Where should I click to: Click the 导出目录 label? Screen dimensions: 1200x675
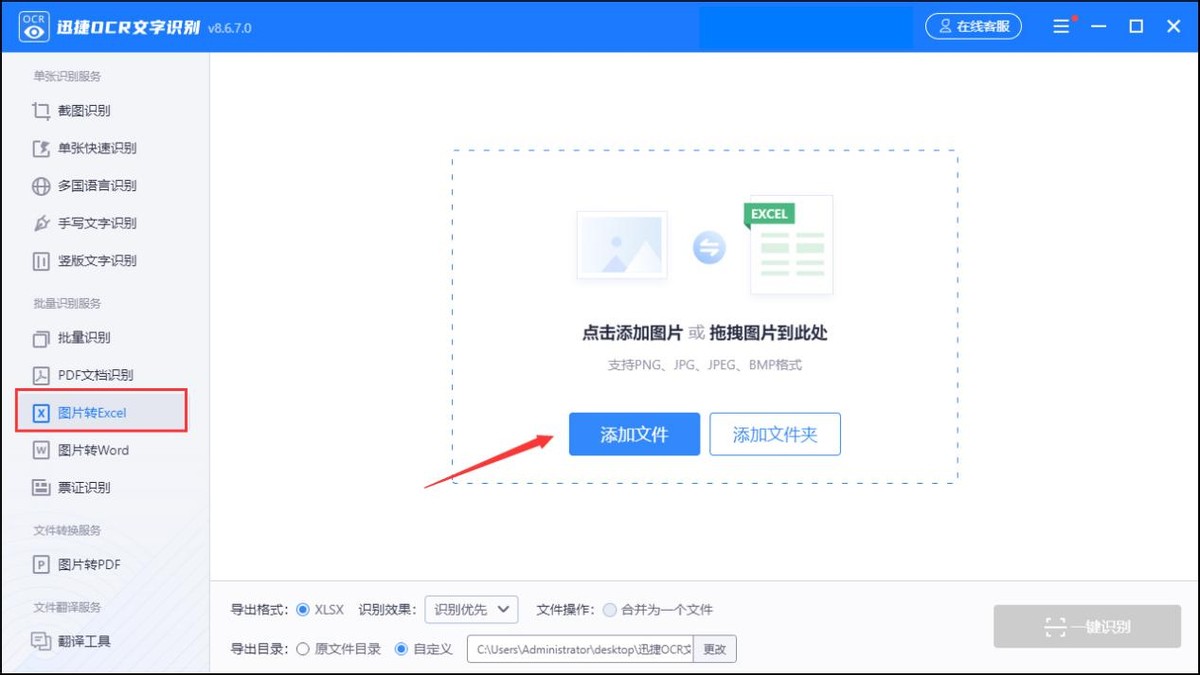pos(258,649)
